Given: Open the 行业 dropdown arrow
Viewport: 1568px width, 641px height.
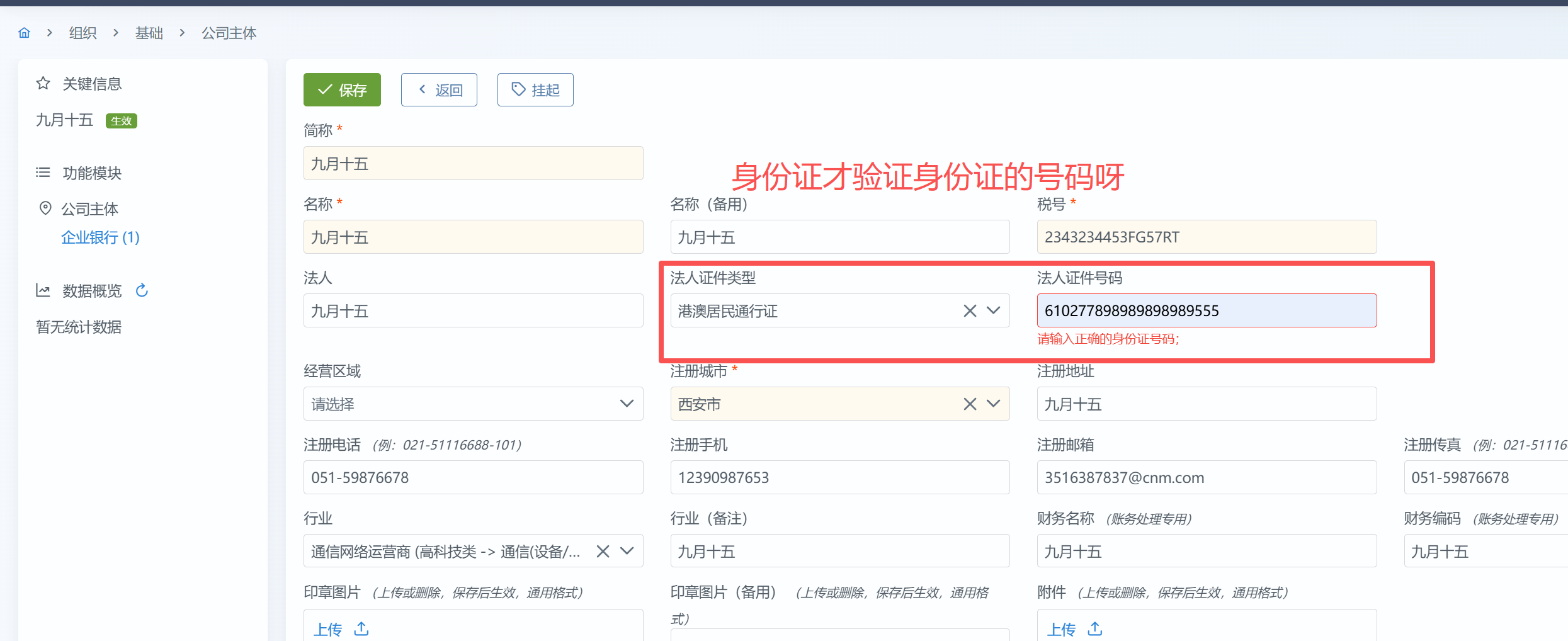Looking at the screenshot, I should [x=627, y=551].
